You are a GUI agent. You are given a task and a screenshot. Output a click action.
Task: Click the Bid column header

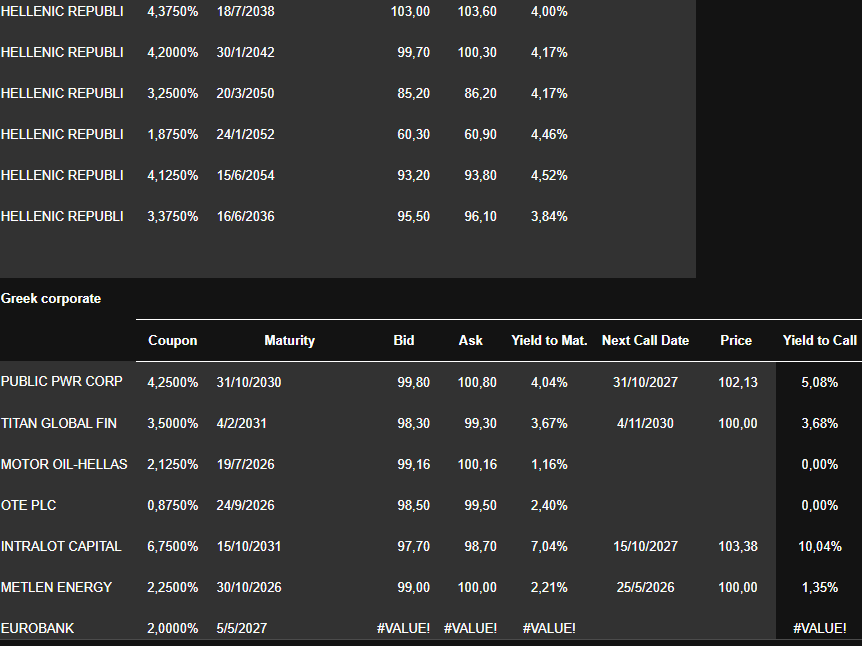pyautogui.click(x=404, y=340)
